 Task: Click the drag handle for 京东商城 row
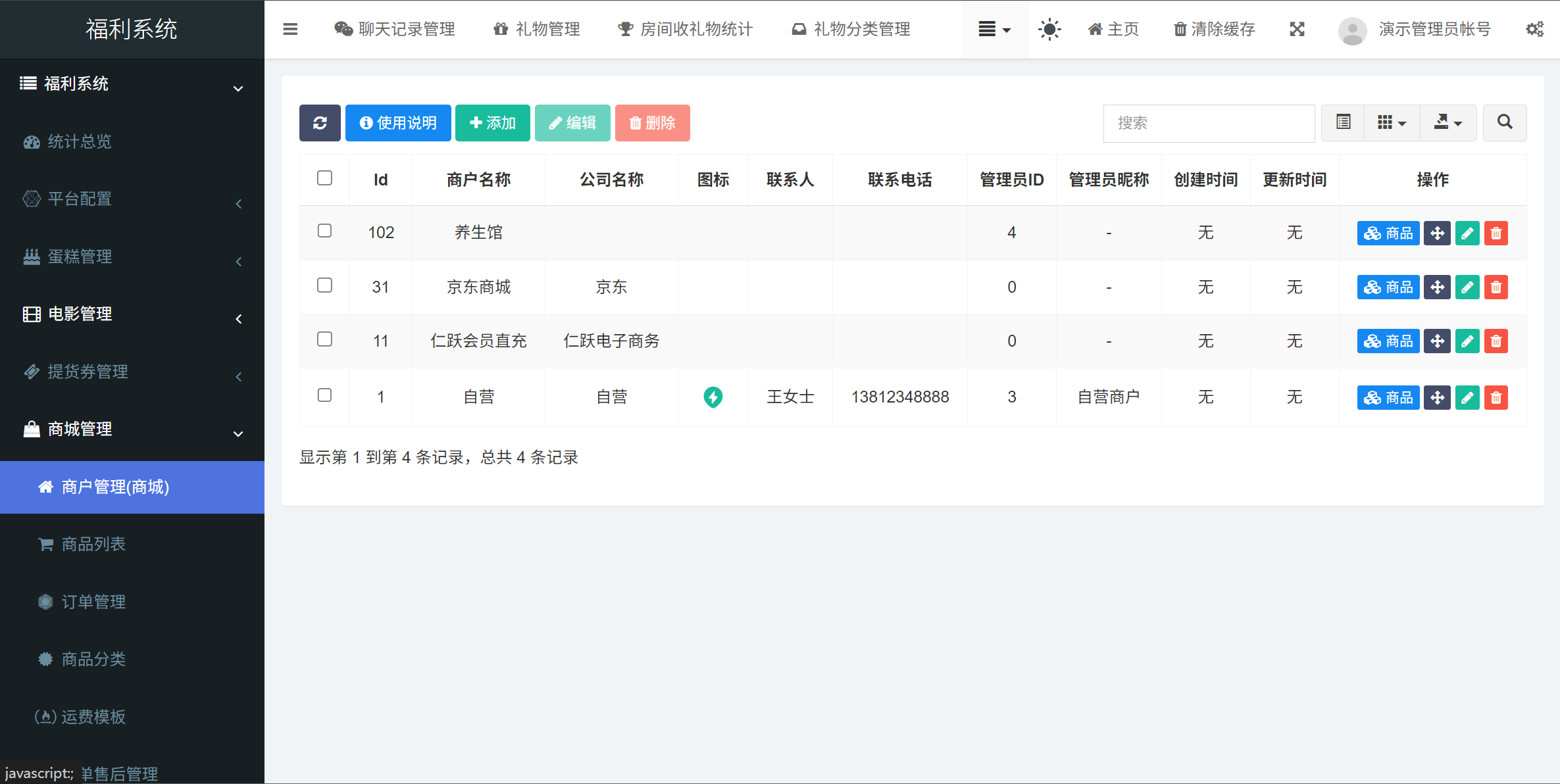coord(1437,287)
